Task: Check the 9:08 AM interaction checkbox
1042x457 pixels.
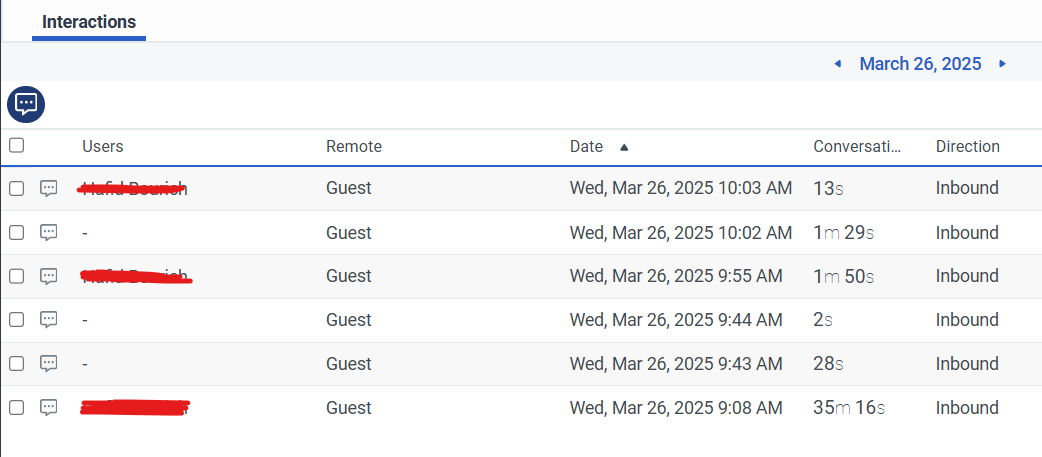Action: 16,408
